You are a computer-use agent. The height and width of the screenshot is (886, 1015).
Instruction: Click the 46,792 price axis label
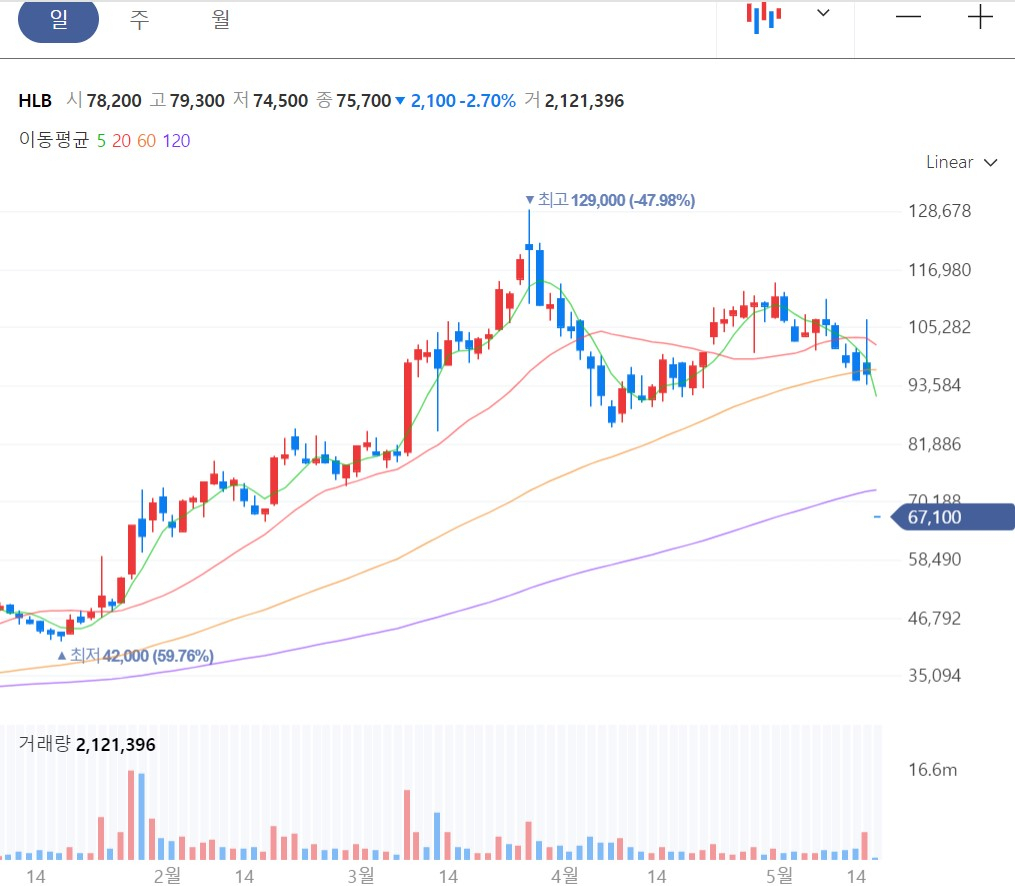point(934,618)
